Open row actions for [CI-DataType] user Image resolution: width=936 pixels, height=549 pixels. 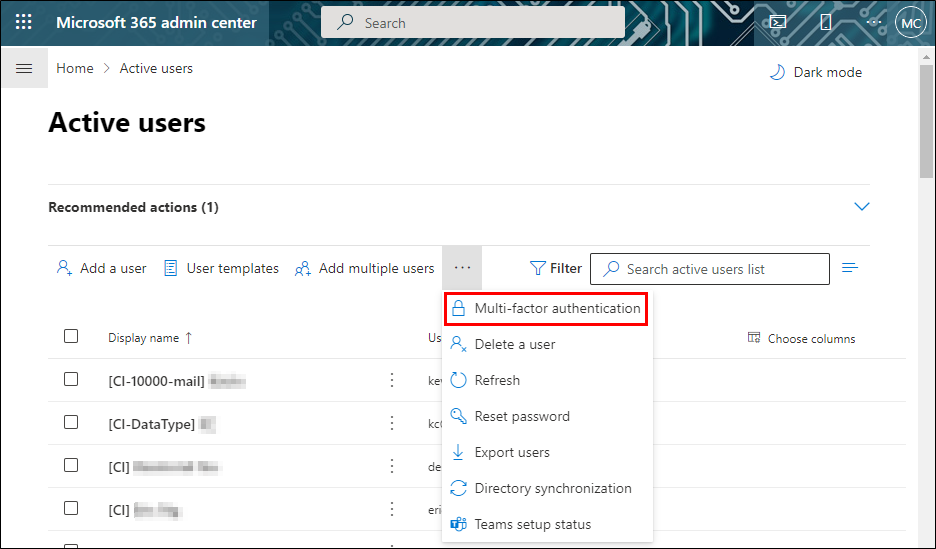click(392, 423)
